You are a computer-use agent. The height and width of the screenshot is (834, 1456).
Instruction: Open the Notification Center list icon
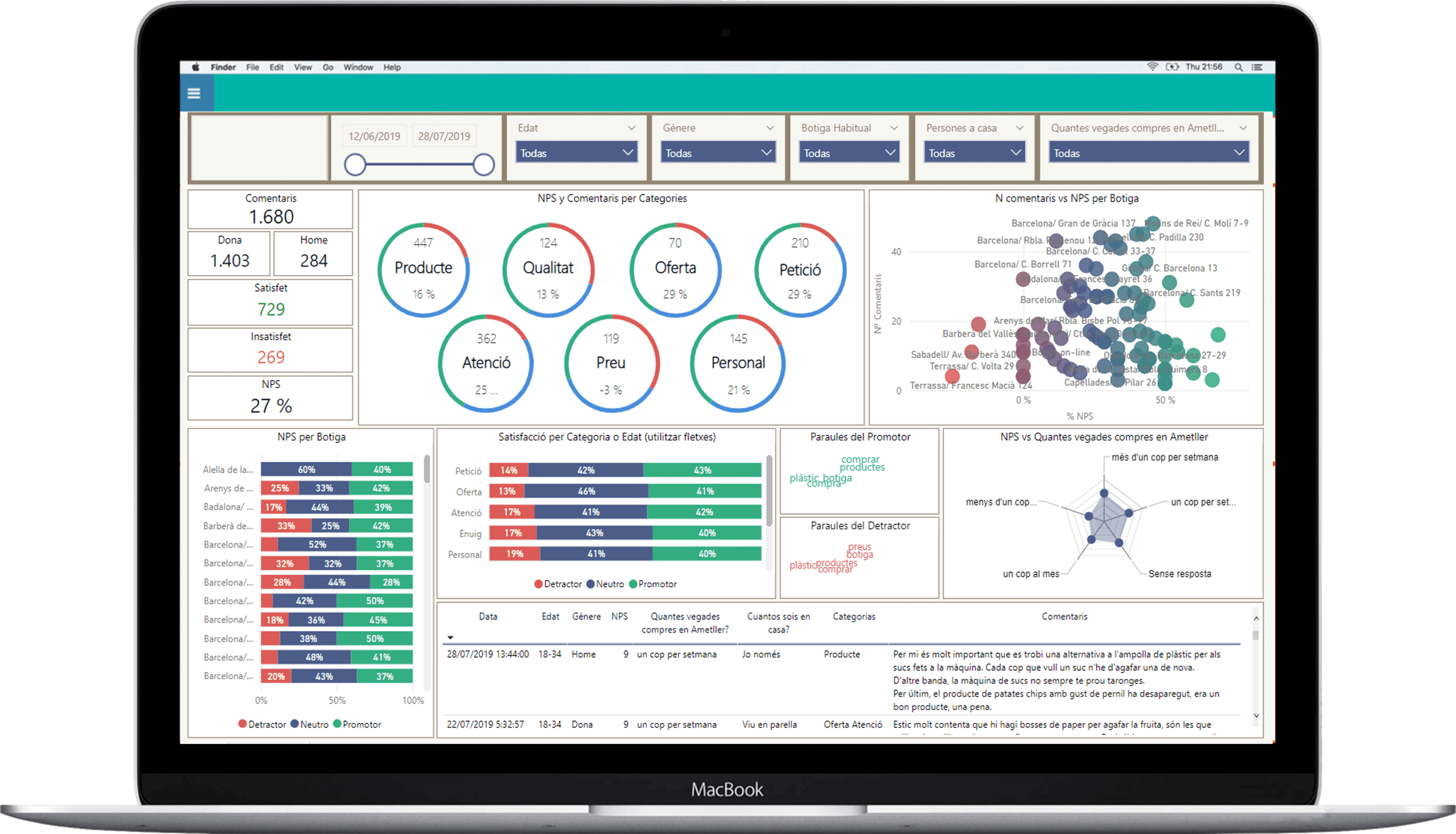(x=1257, y=67)
